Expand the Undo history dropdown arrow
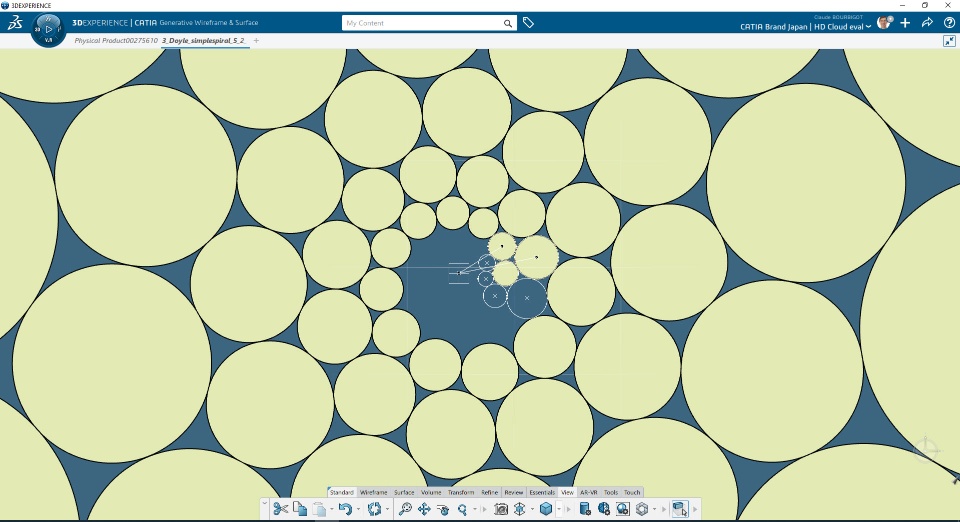Screen dimensions: 960x522 [x=358, y=509]
